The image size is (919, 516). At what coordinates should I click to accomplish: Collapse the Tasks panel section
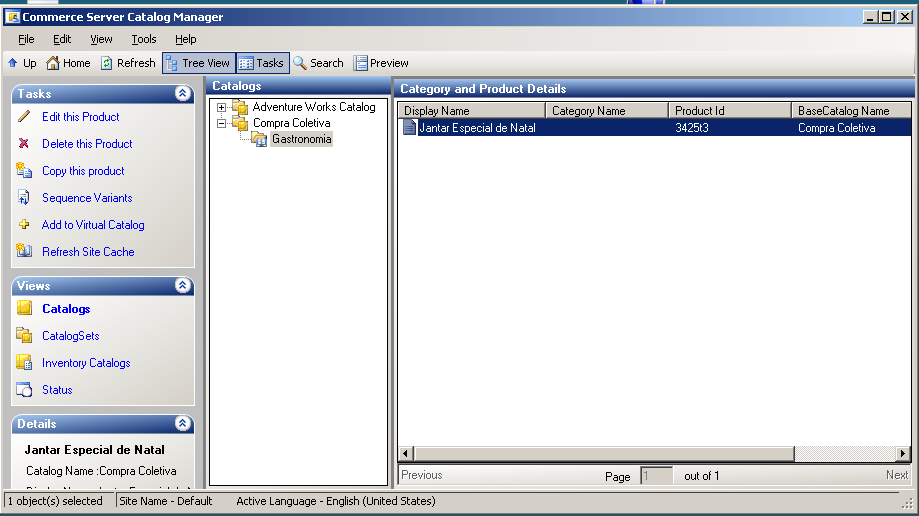point(182,93)
